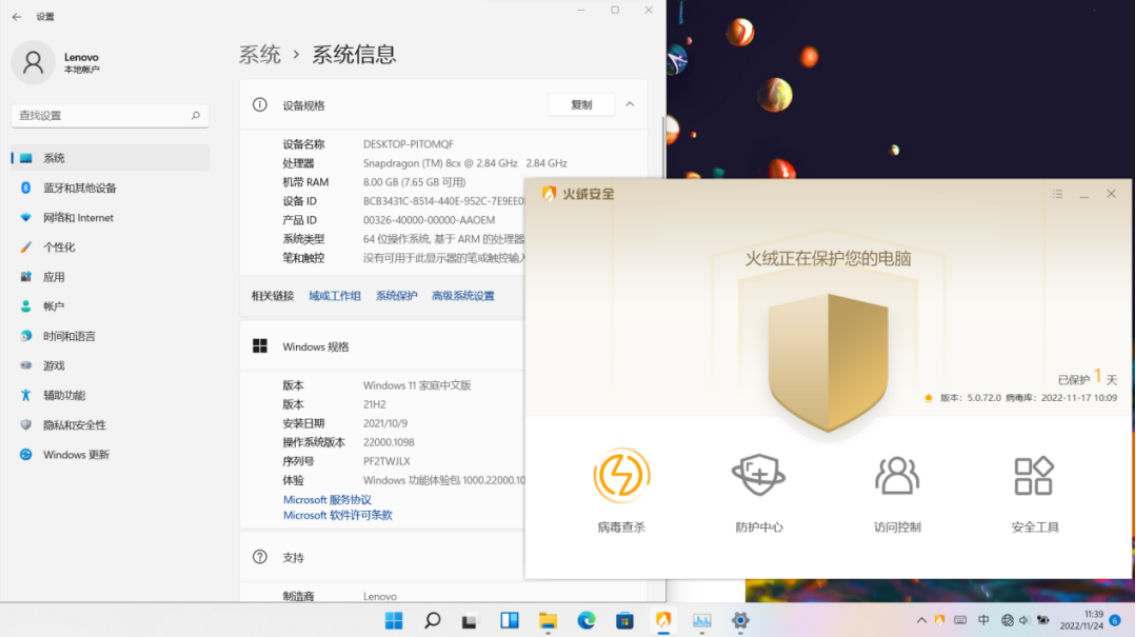Switch the input method 中 indicator
Viewport: 1136px width, 637px height.
pyautogui.click(x=983, y=620)
